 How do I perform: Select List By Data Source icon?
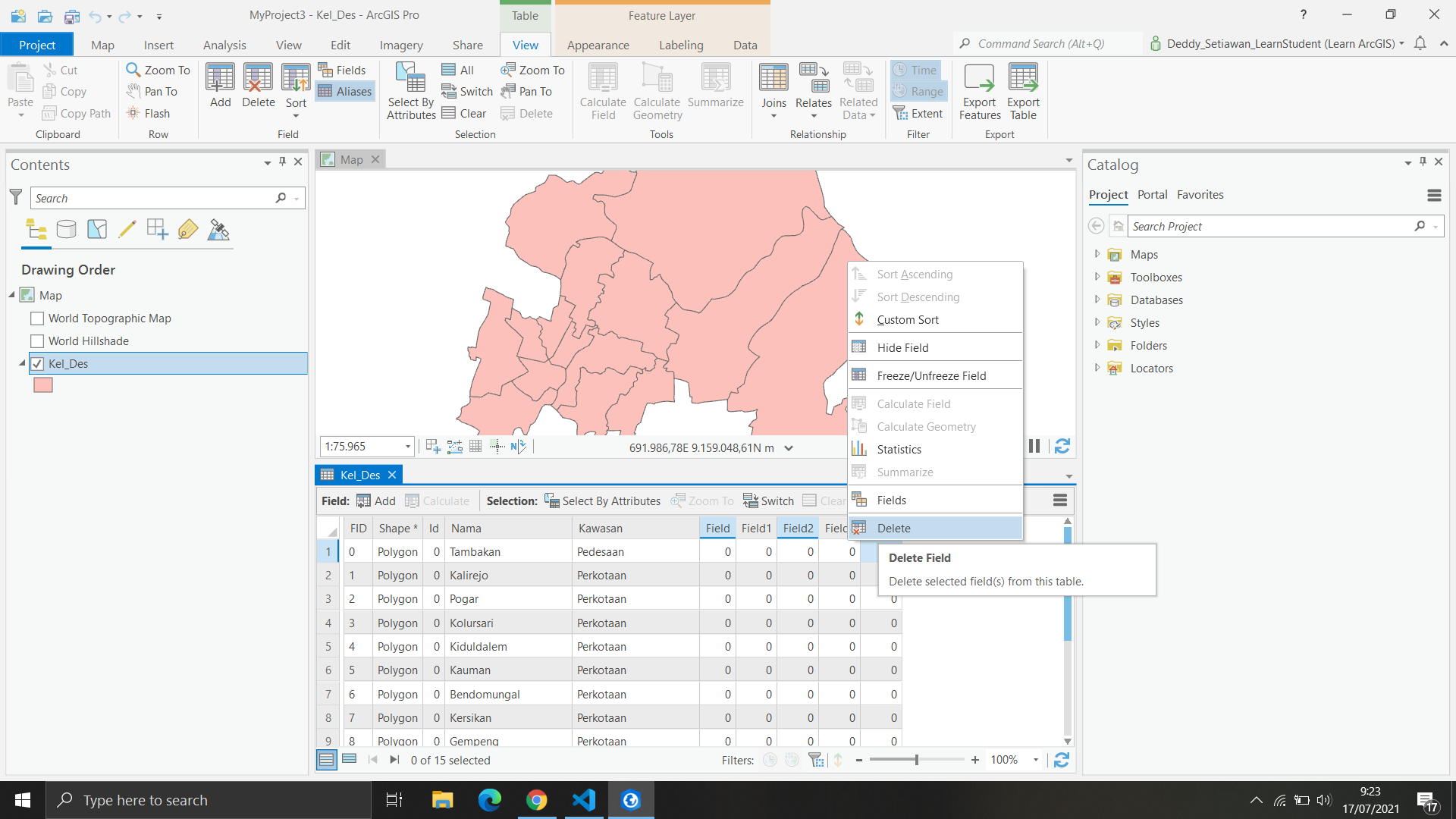67,229
